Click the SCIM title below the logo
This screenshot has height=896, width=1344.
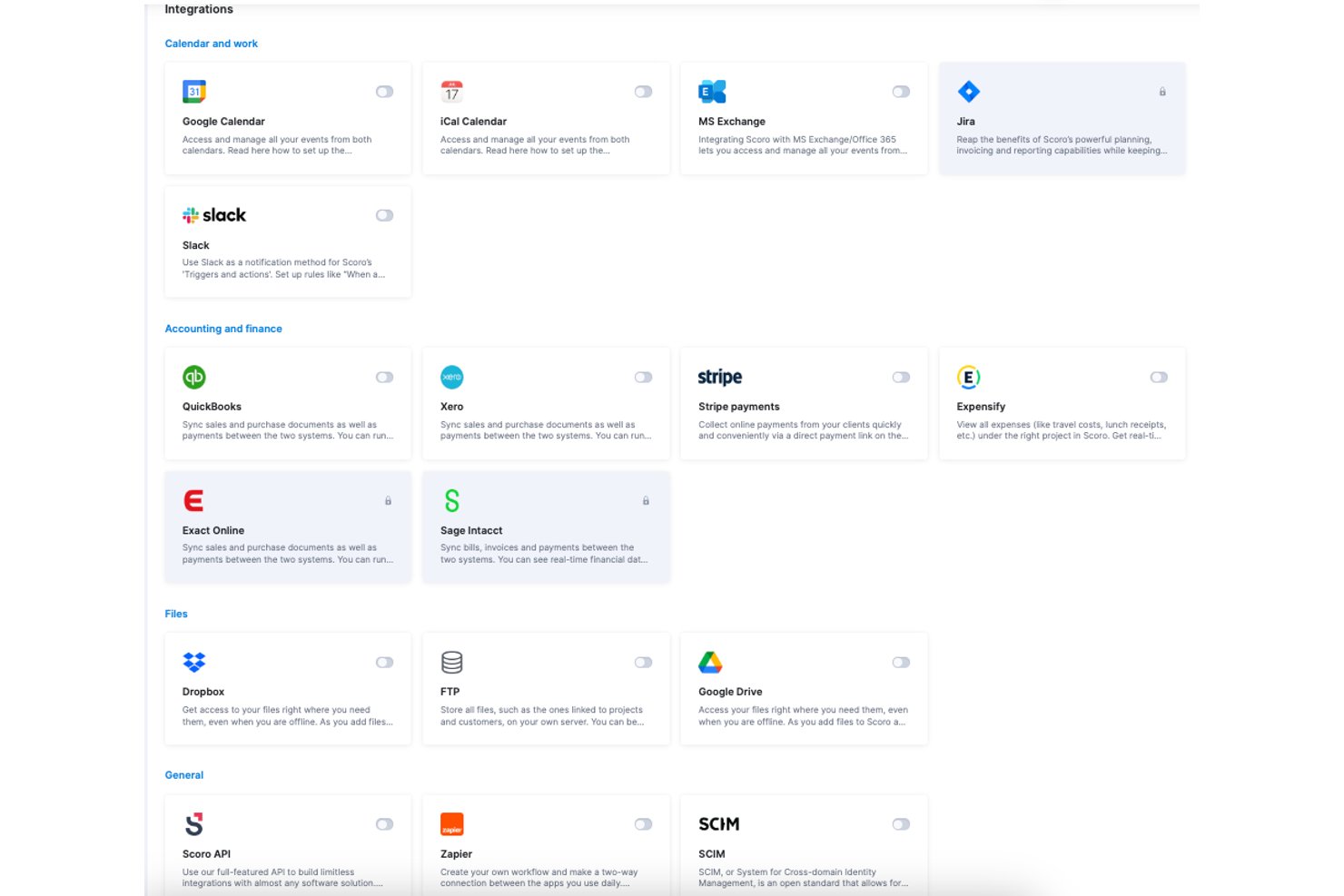[711, 854]
